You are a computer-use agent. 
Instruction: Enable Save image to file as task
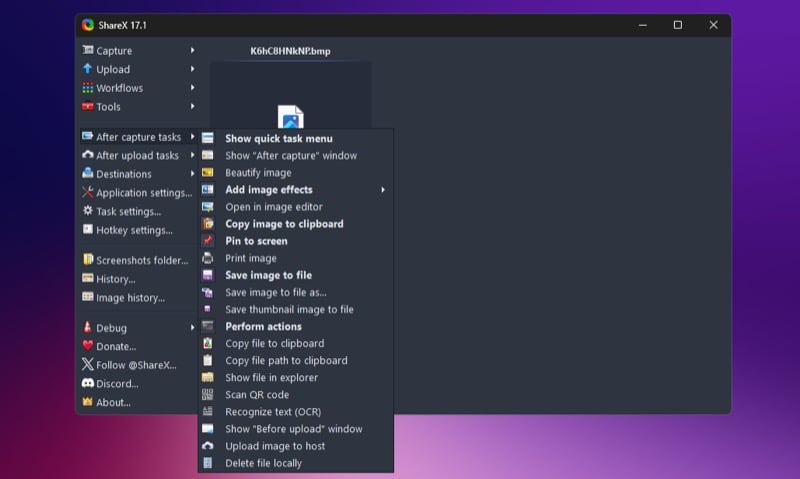click(x=295, y=292)
